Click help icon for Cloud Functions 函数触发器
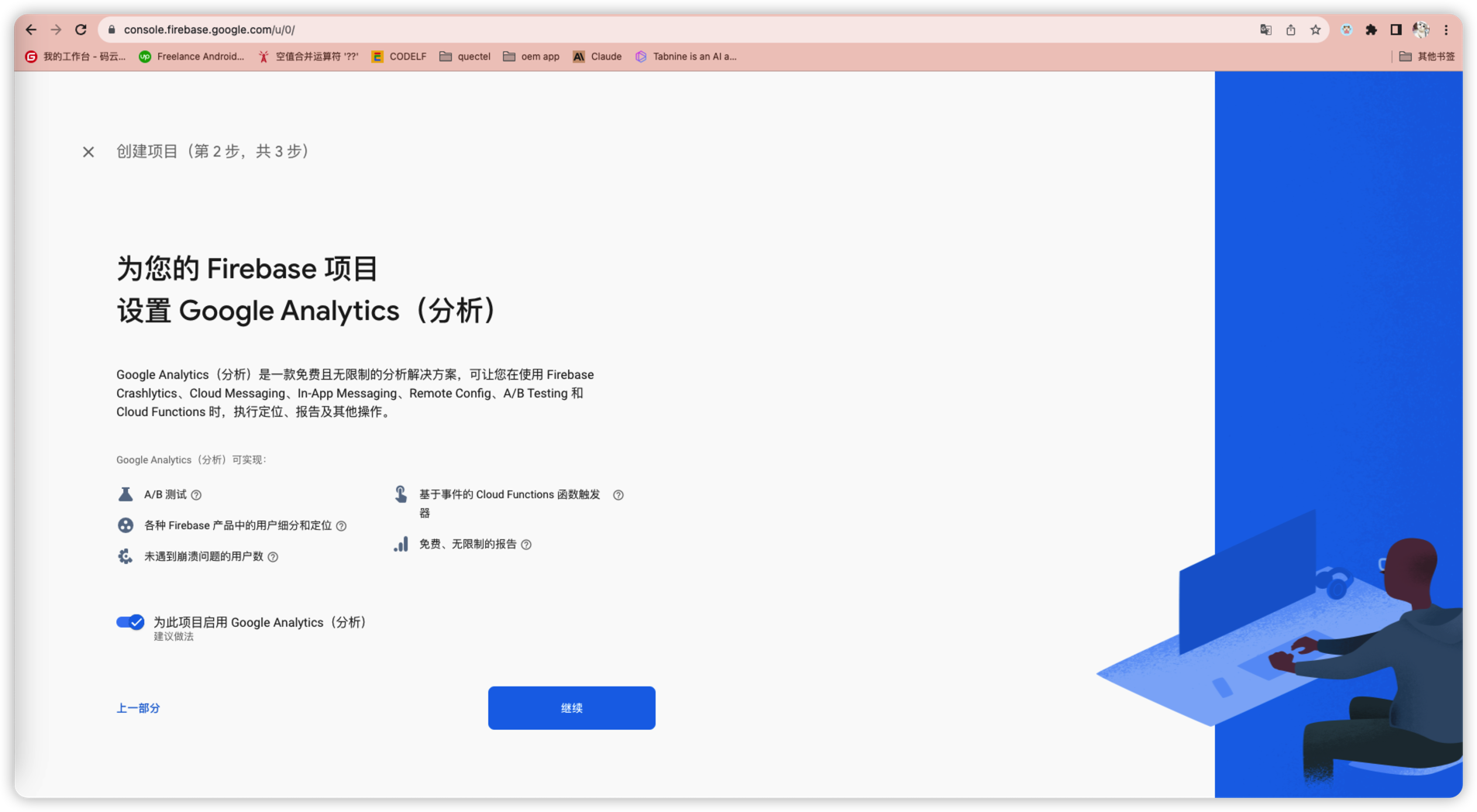 click(x=618, y=495)
